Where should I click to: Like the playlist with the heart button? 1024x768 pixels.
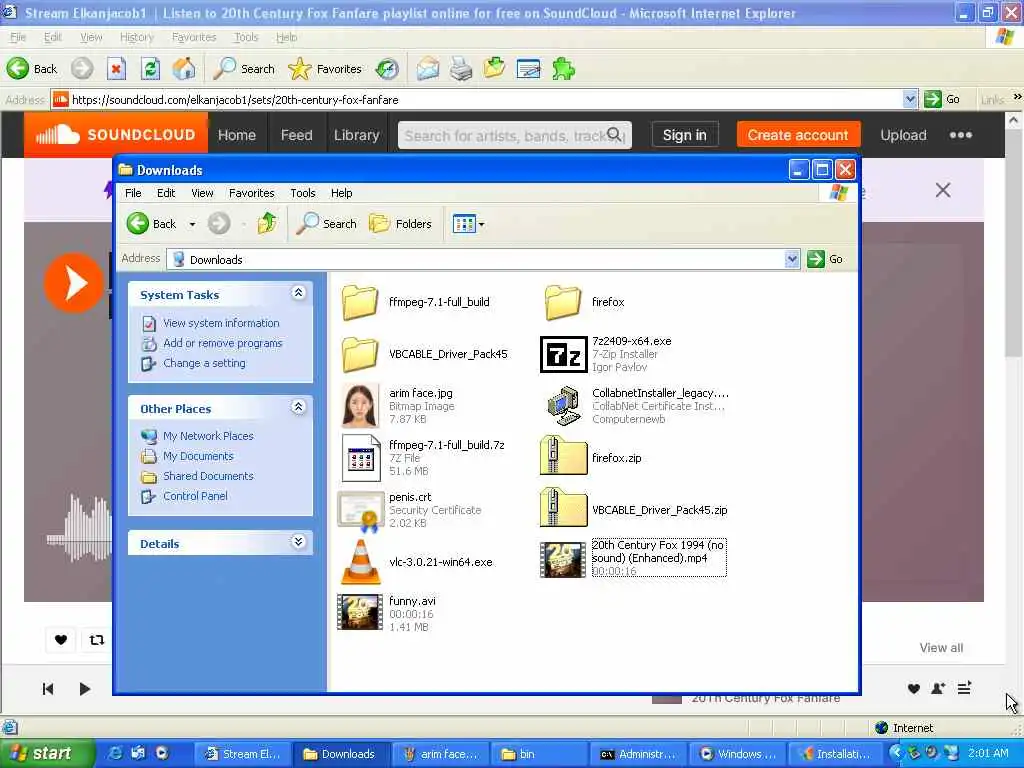click(x=61, y=640)
